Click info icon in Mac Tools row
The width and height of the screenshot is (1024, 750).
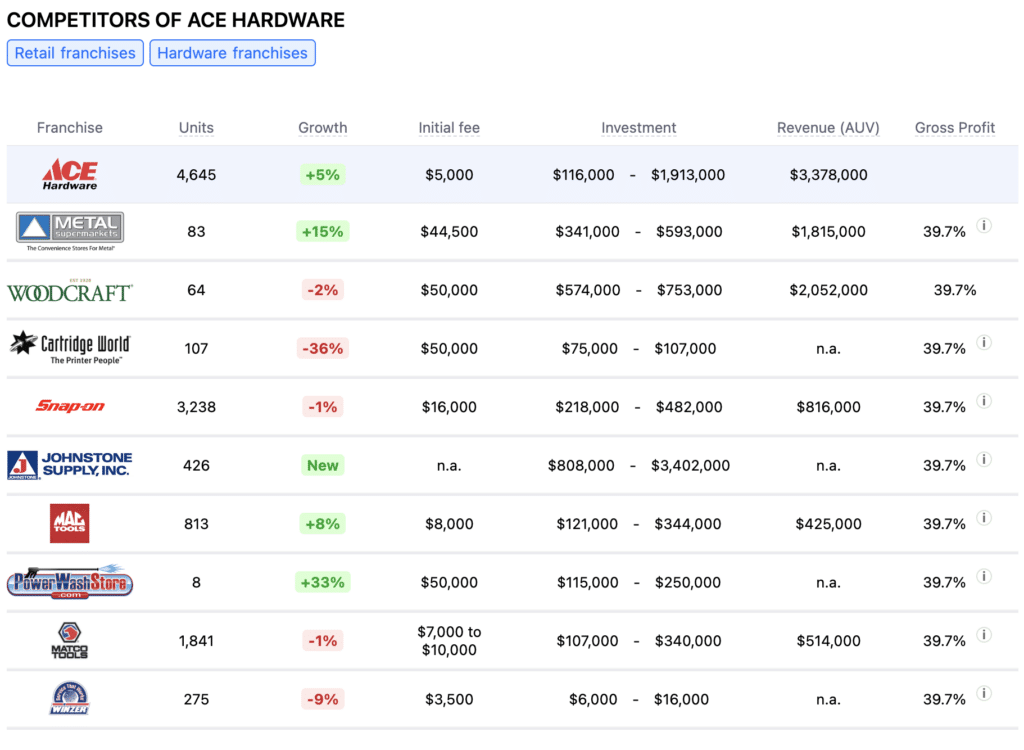tap(984, 517)
